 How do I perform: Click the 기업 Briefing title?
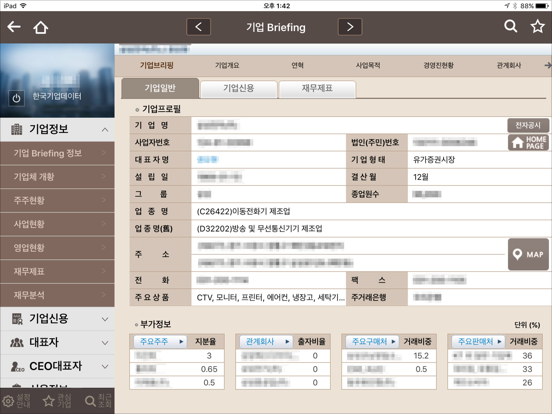276,27
